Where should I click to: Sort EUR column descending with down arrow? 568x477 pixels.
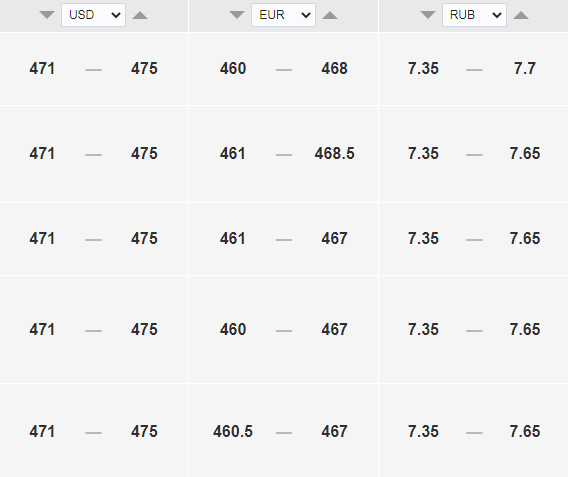[237, 15]
